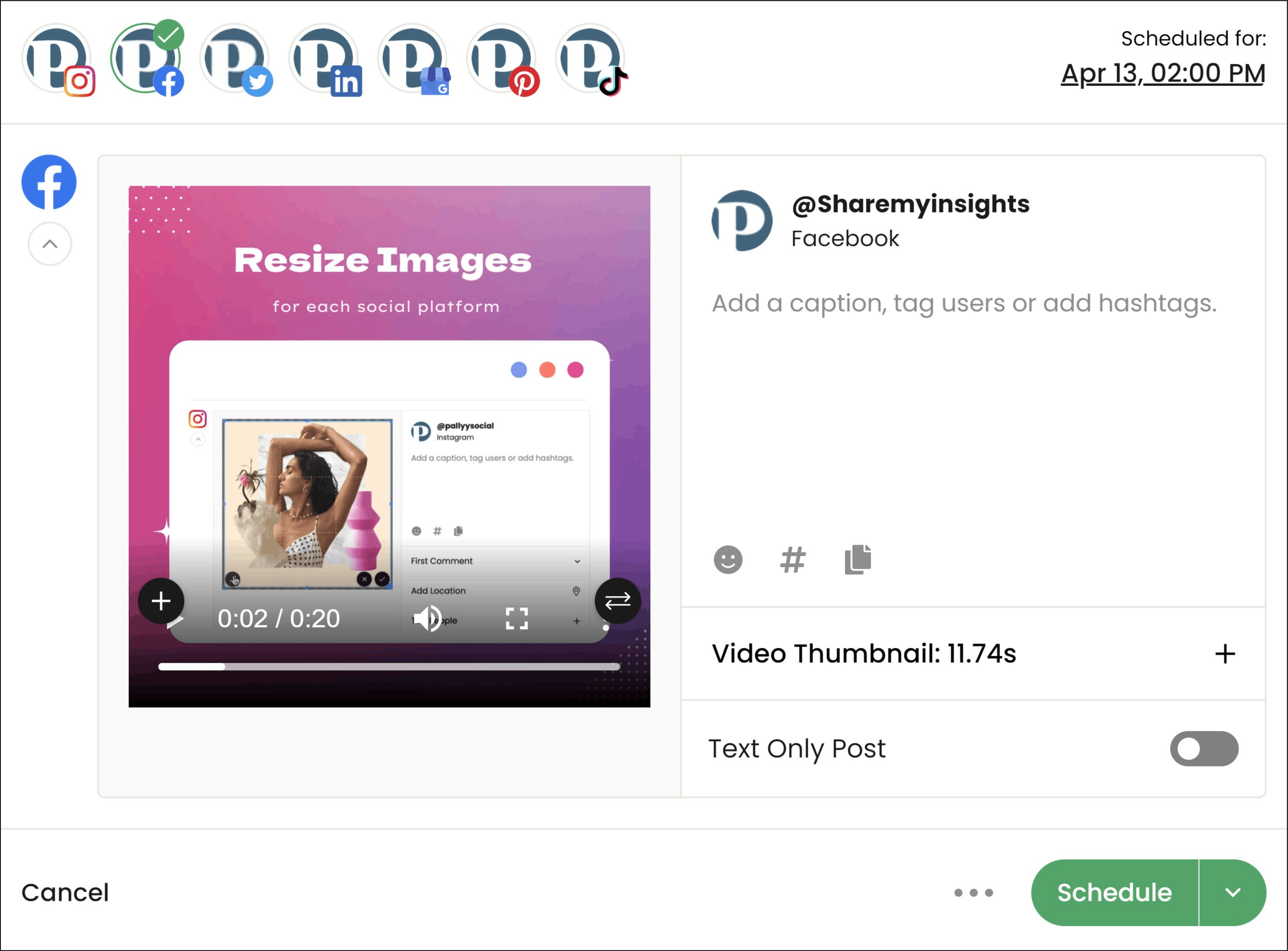Swap media using the arrows button
The width and height of the screenshot is (1288, 951).
(618, 601)
